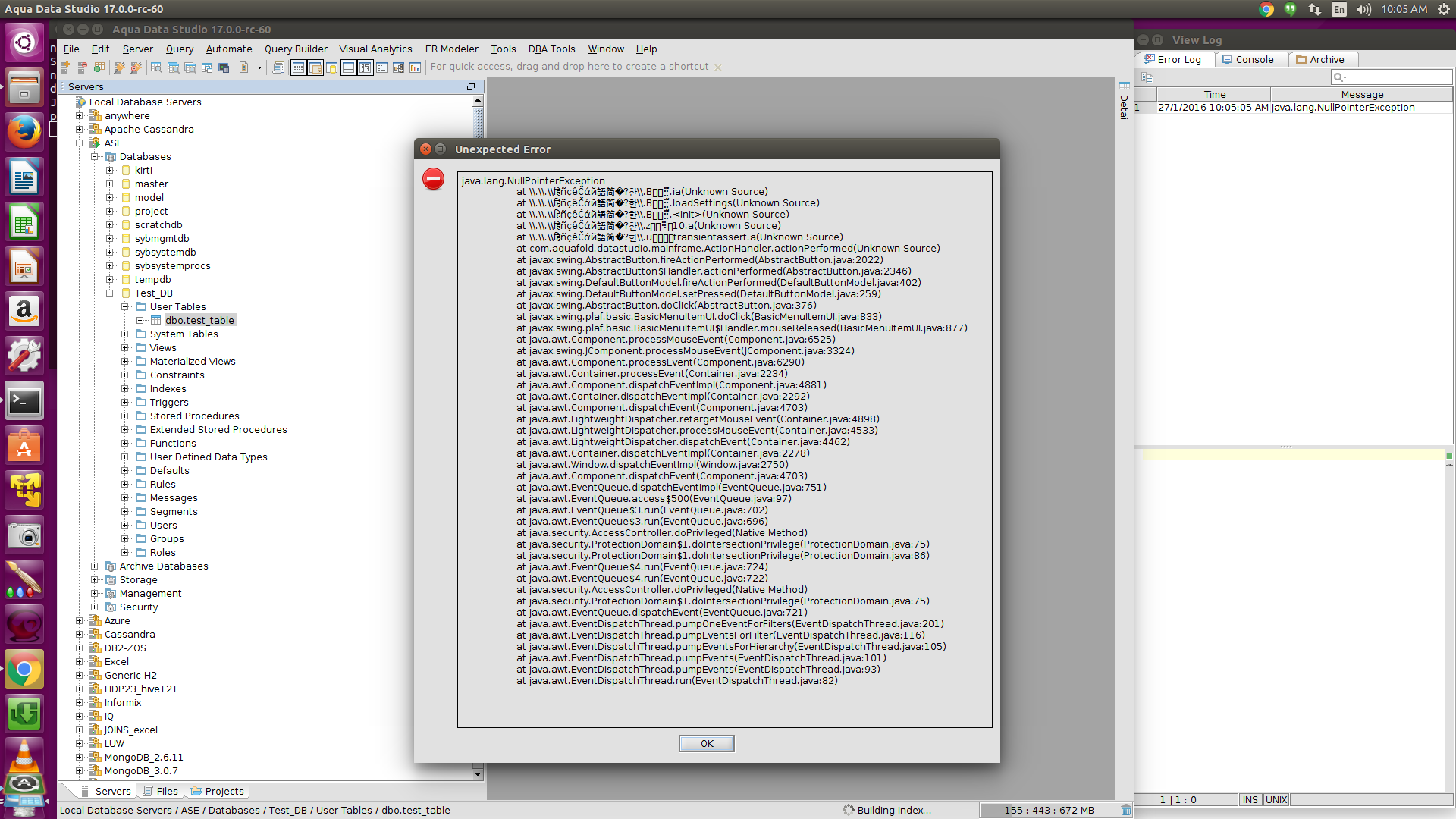Expand the master database node
The width and height of the screenshot is (1456, 819).
tap(110, 184)
